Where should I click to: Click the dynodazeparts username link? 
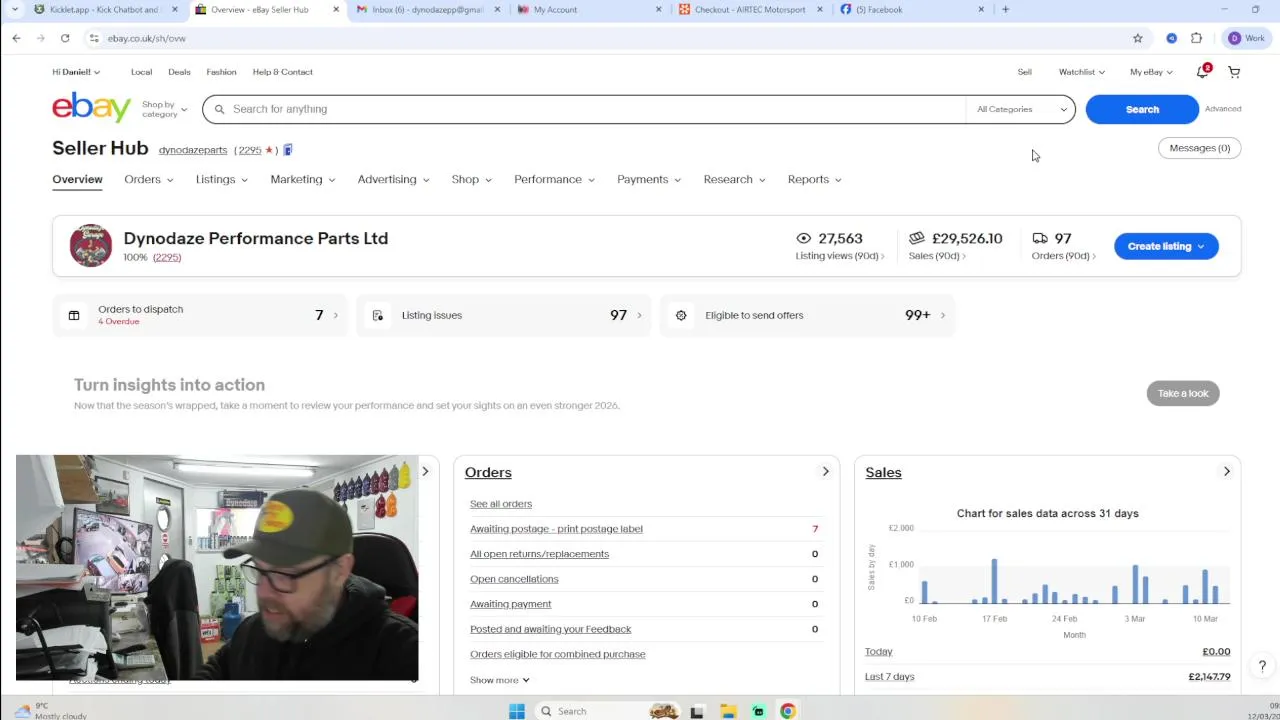click(193, 150)
